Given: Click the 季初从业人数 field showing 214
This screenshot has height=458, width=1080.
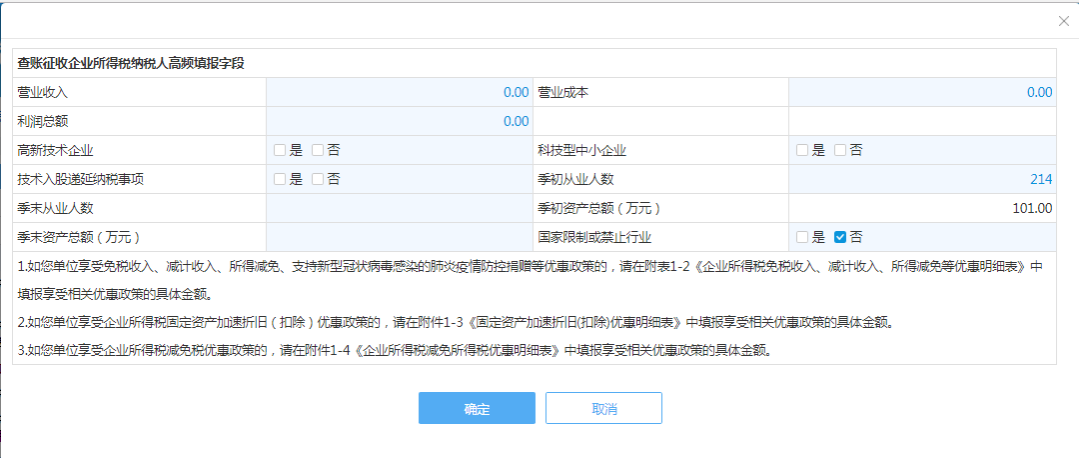Looking at the screenshot, I should [x=922, y=179].
